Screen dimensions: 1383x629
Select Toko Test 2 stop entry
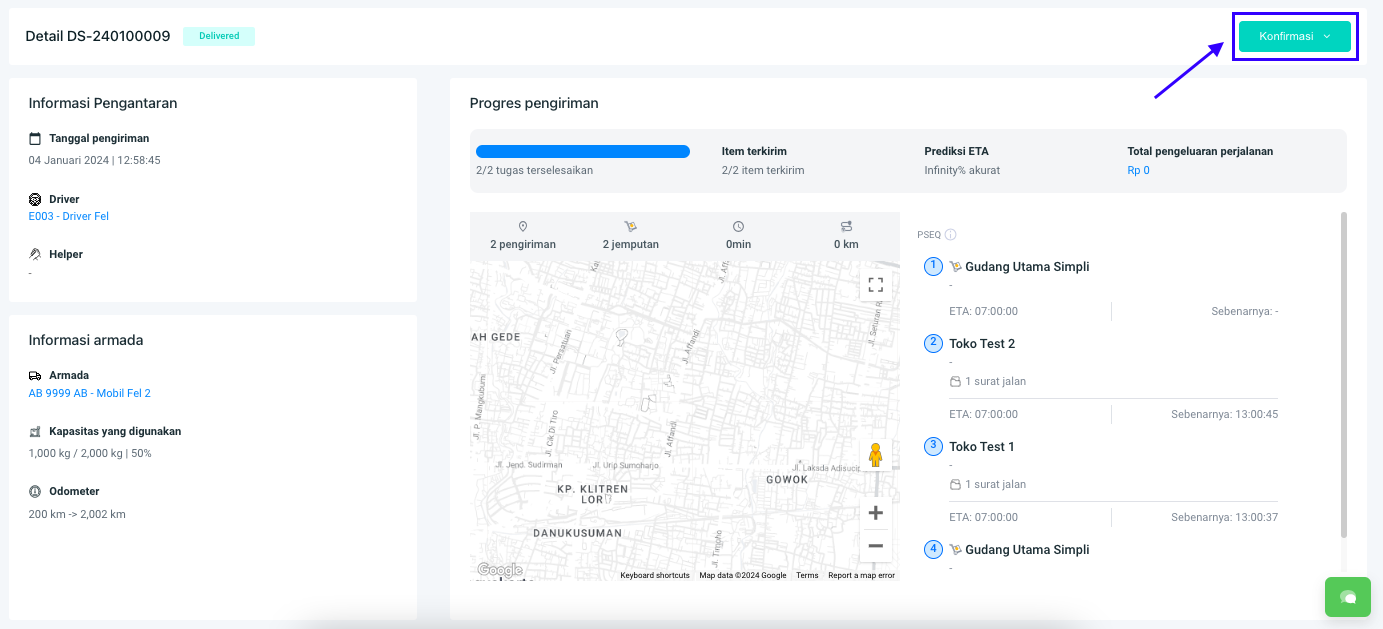981,344
